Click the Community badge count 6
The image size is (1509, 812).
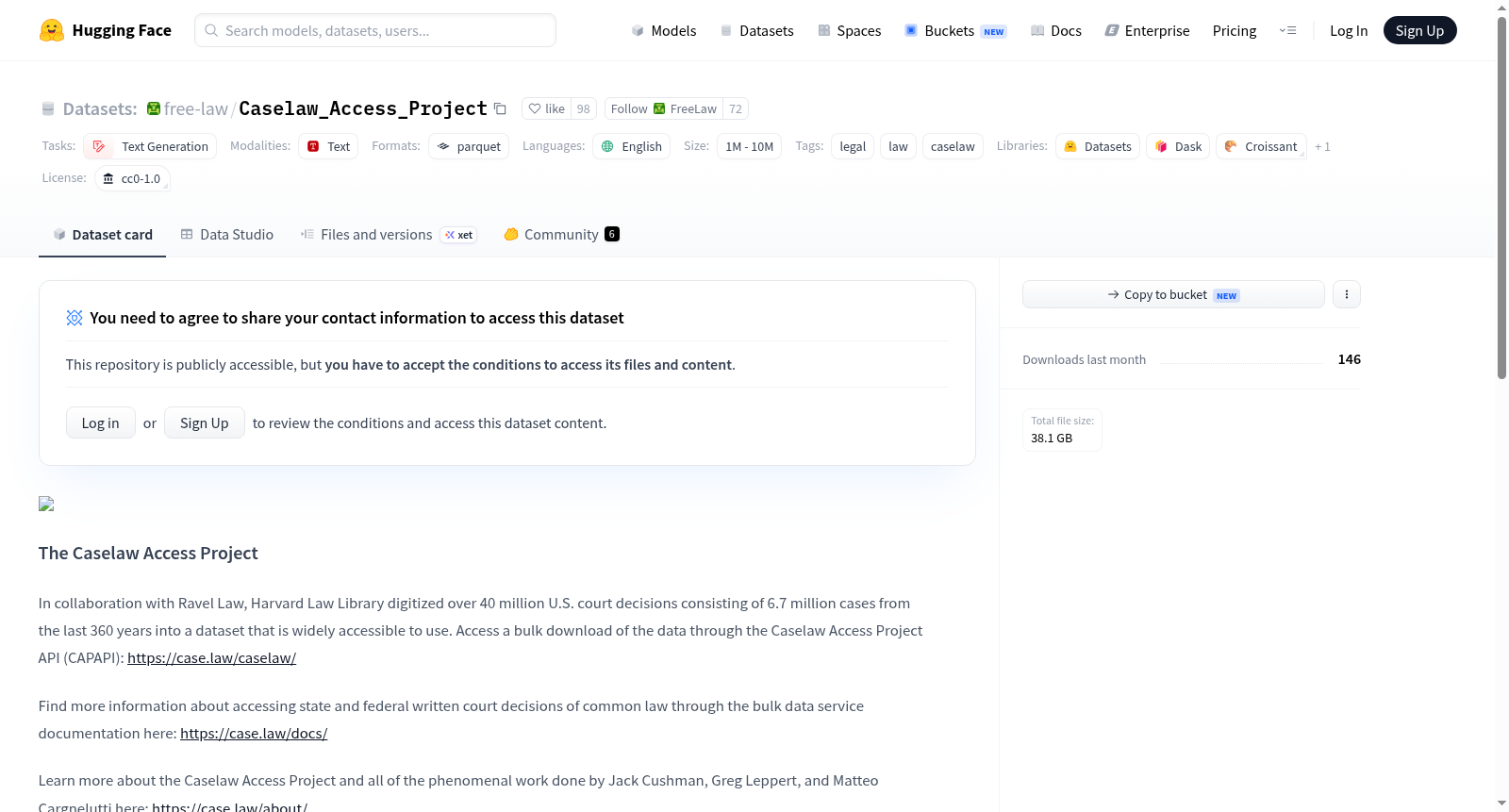click(x=612, y=234)
